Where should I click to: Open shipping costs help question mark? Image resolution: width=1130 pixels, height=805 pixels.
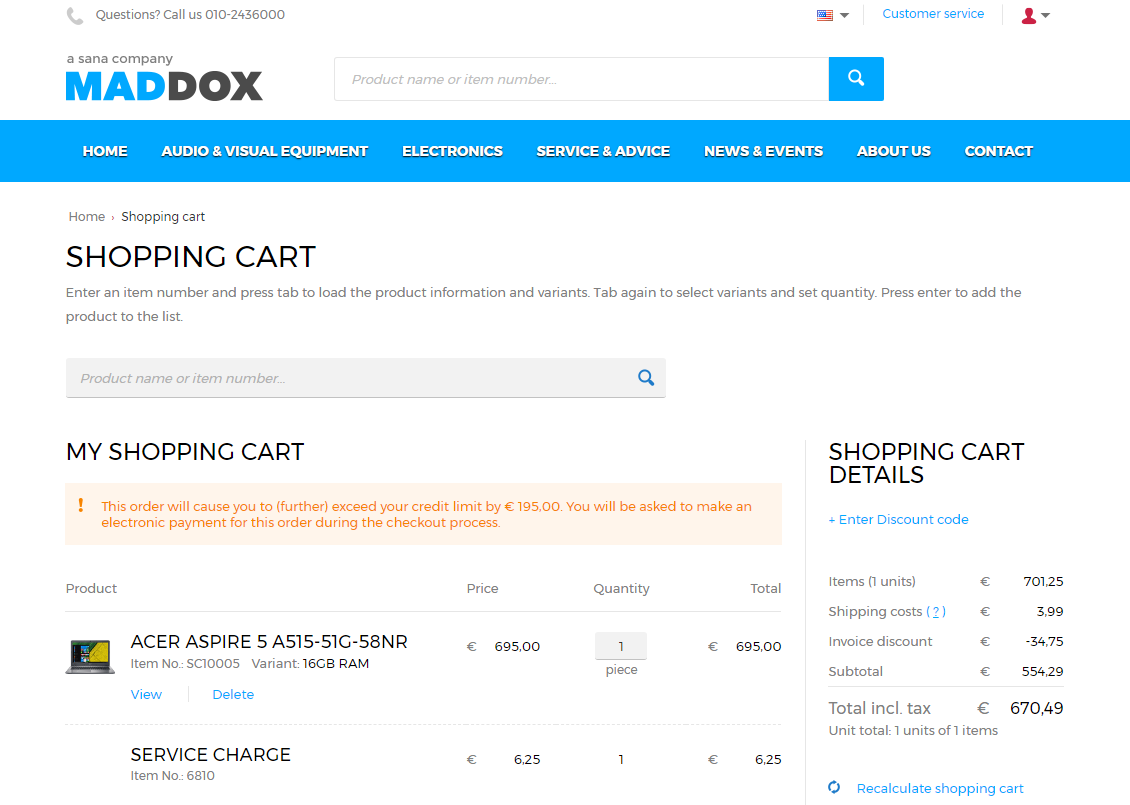[x=936, y=612]
